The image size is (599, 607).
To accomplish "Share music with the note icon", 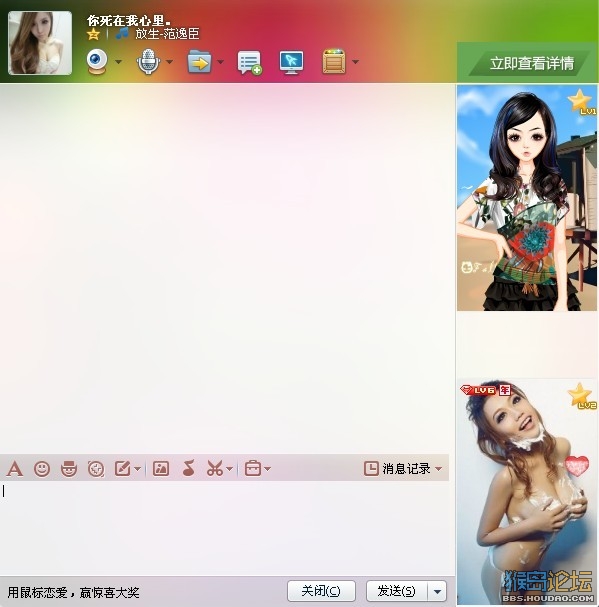I will pos(189,468).
